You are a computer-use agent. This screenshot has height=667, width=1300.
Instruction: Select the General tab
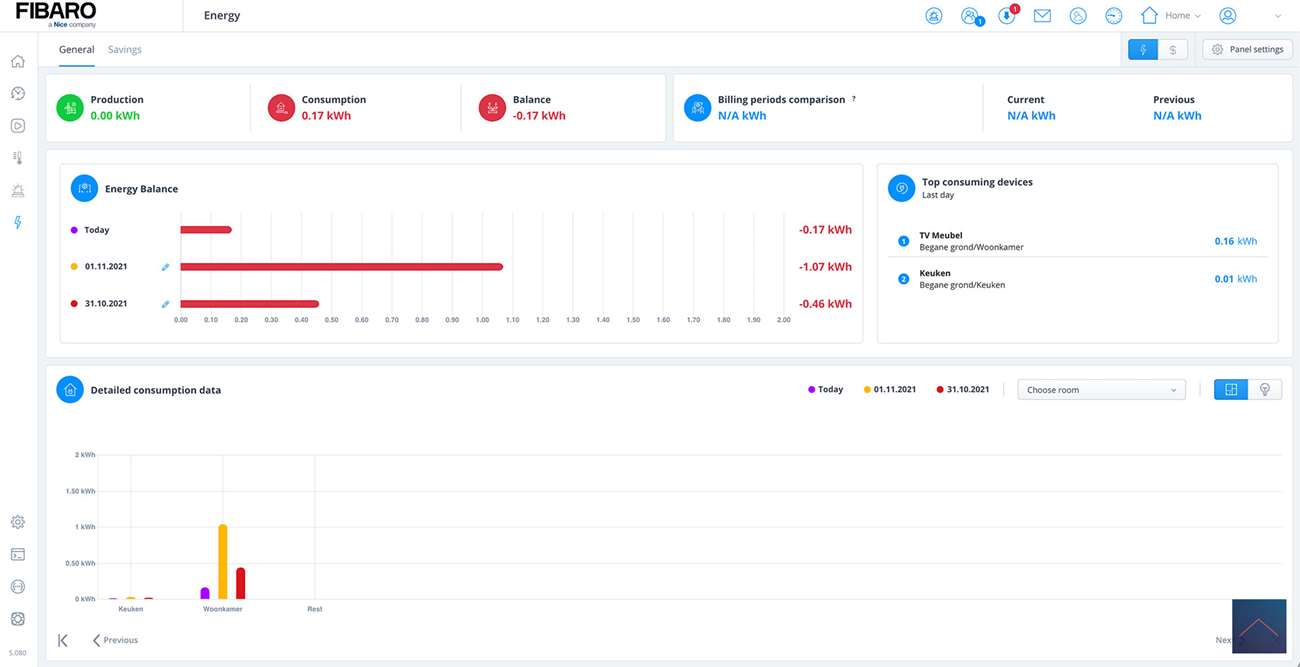77,49
